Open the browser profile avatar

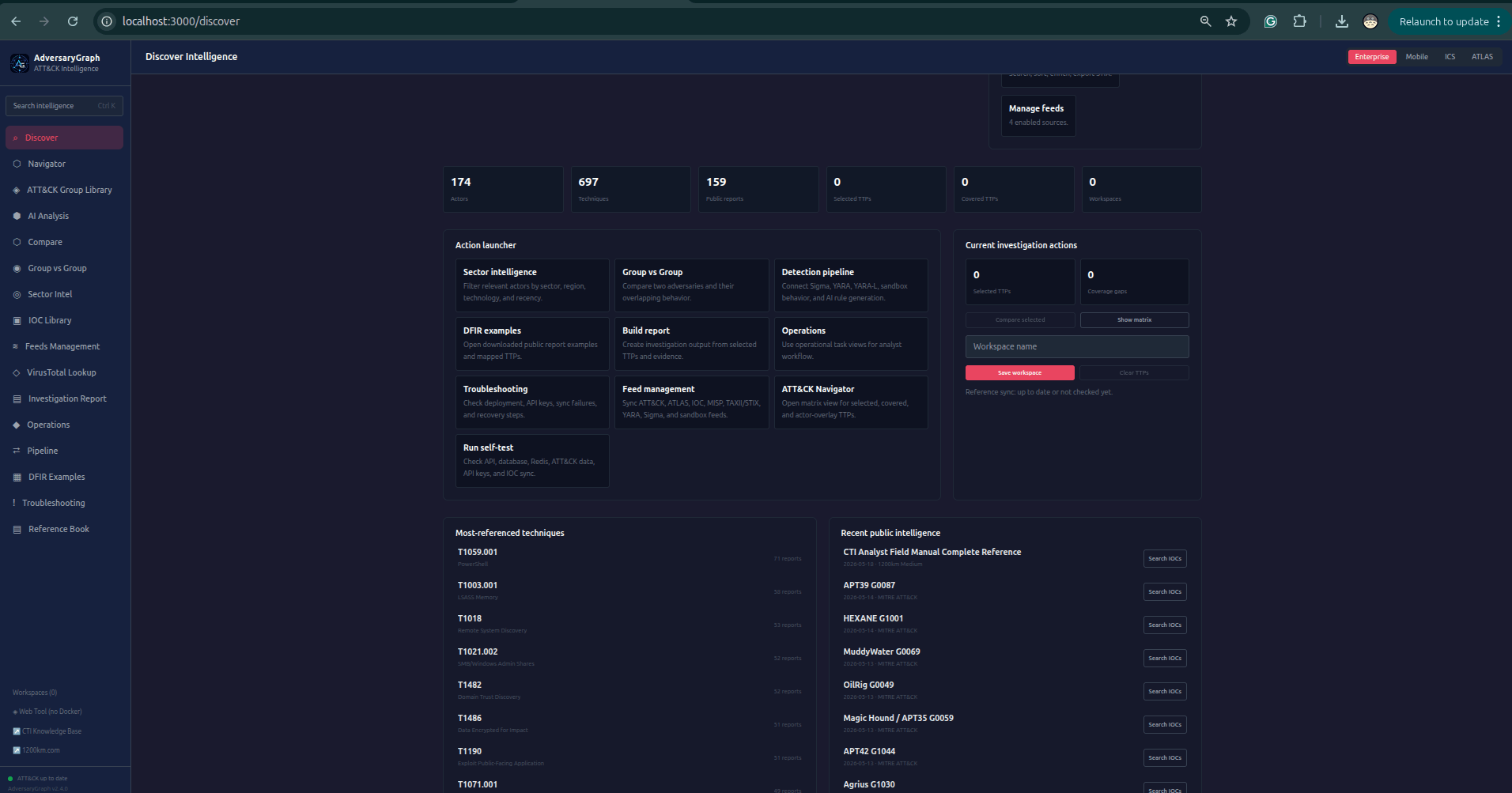(1370, 21)
